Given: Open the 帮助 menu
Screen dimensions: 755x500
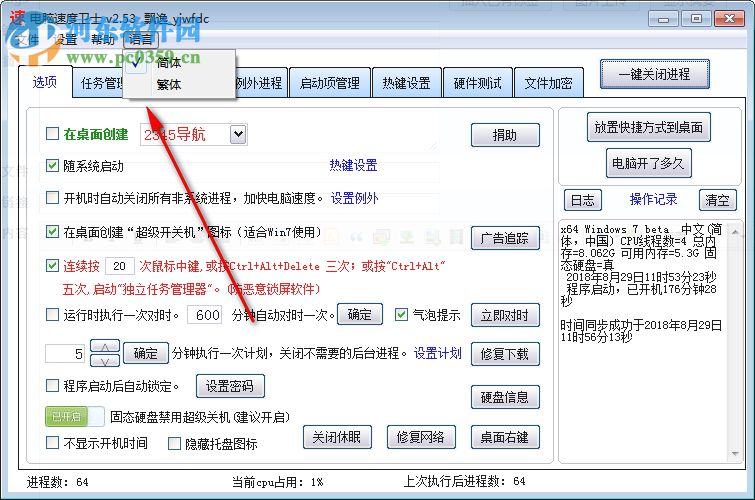Looking at the screenshot, I should [103, 39].
